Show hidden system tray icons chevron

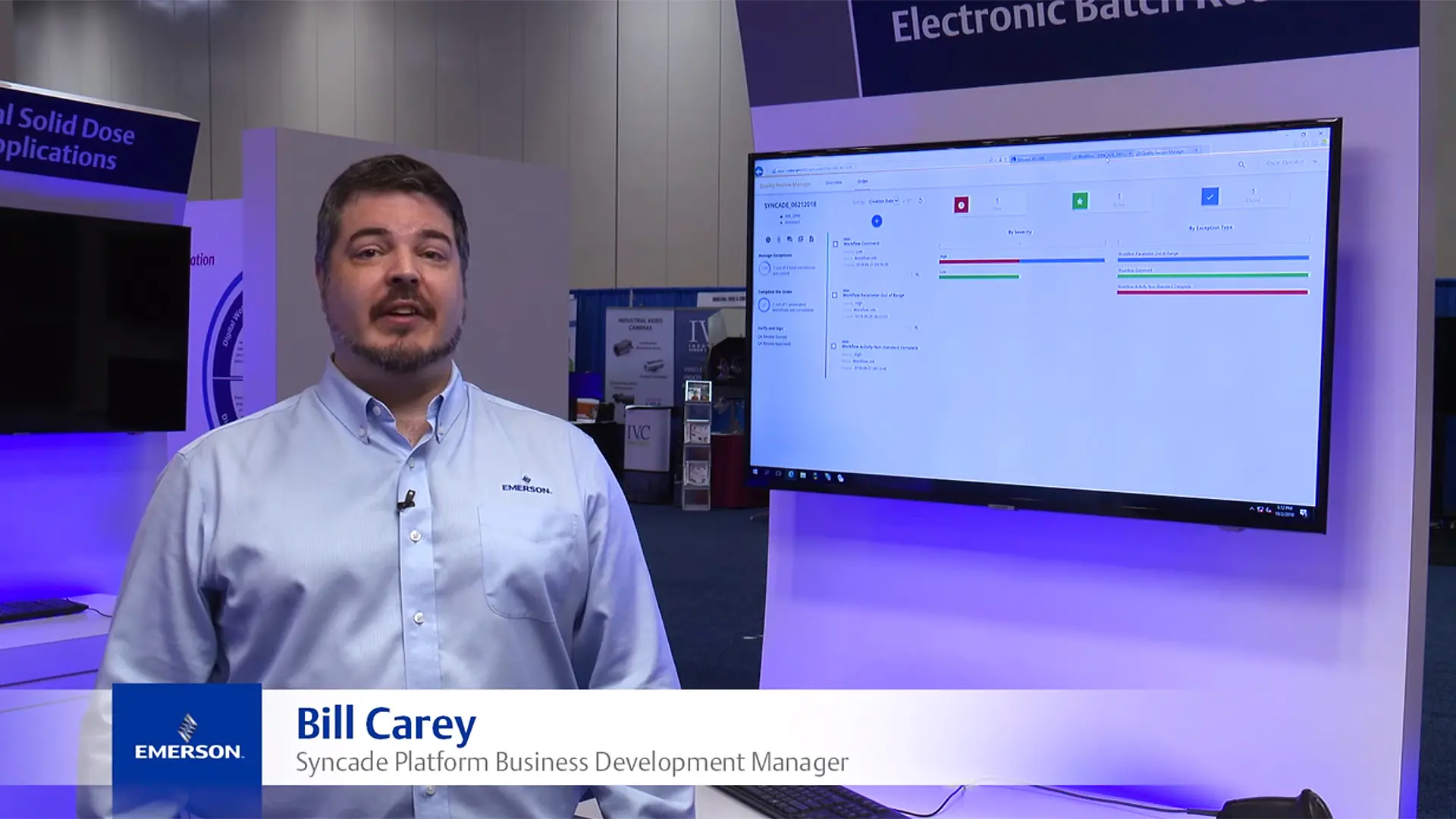(1251, 508)
